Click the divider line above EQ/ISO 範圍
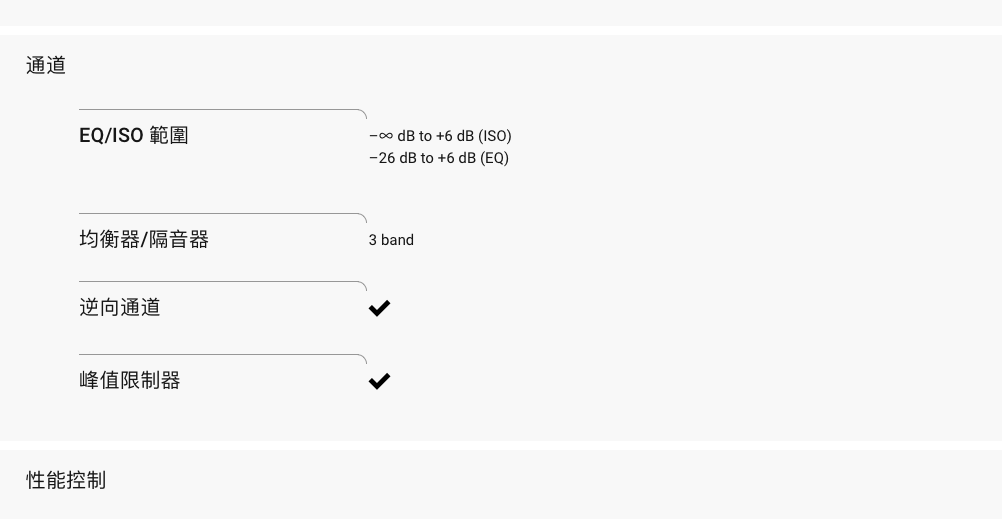 pos(223,110)
